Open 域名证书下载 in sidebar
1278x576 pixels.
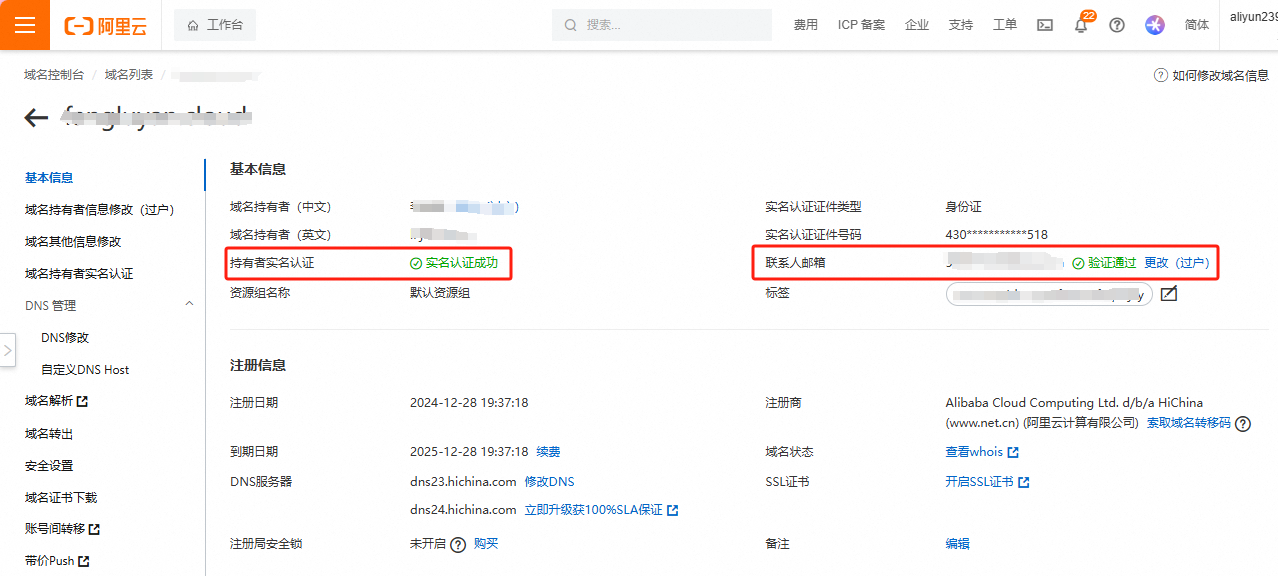pos(61,497)
